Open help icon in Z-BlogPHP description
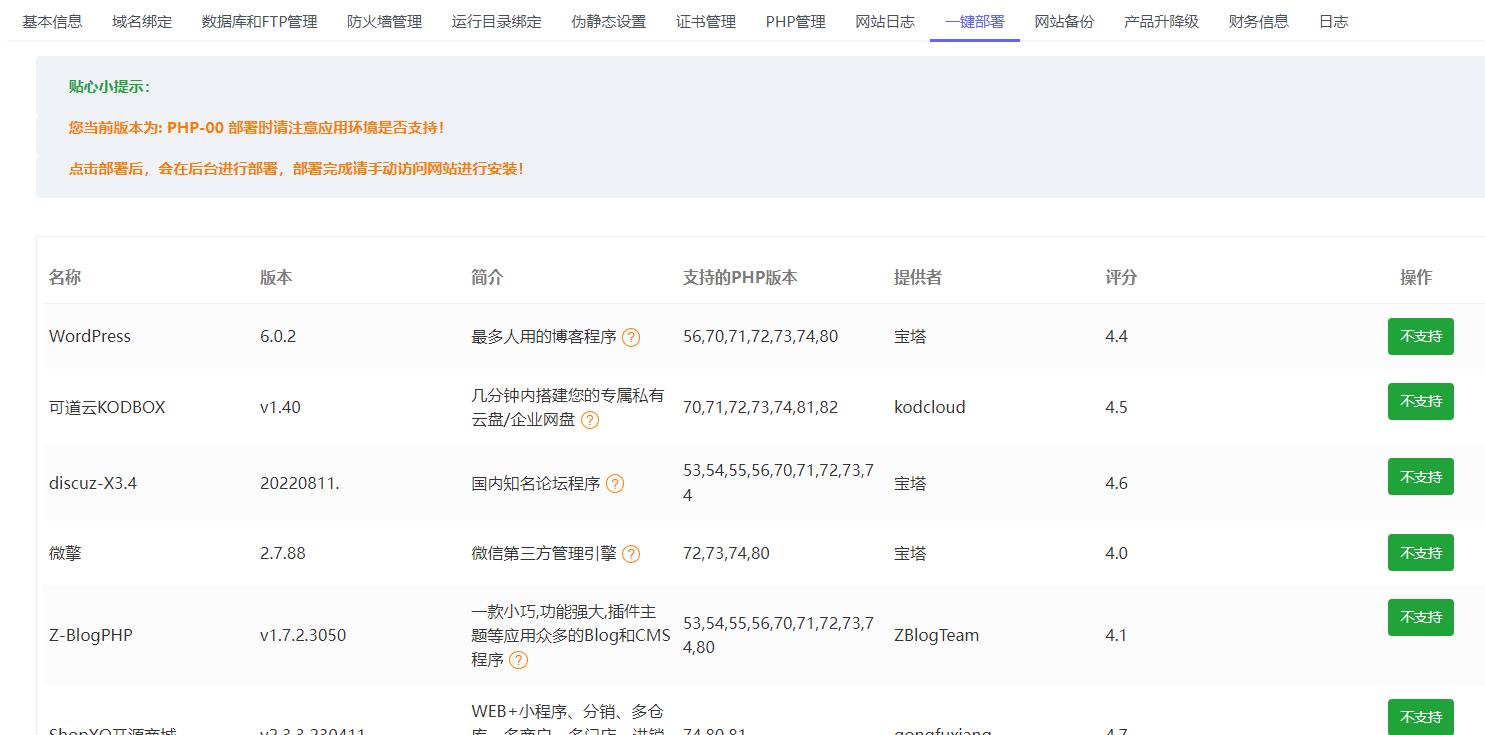 pos(518,660)
